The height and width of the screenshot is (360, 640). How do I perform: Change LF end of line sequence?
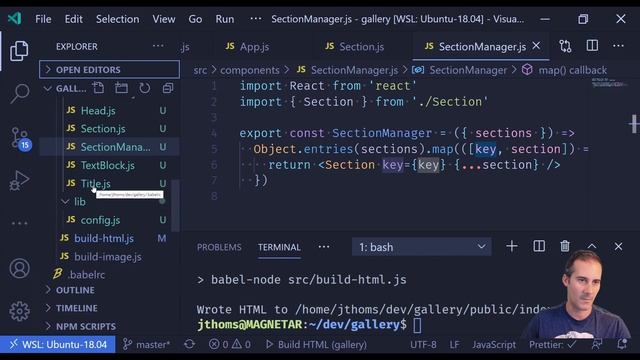[455, 344]
